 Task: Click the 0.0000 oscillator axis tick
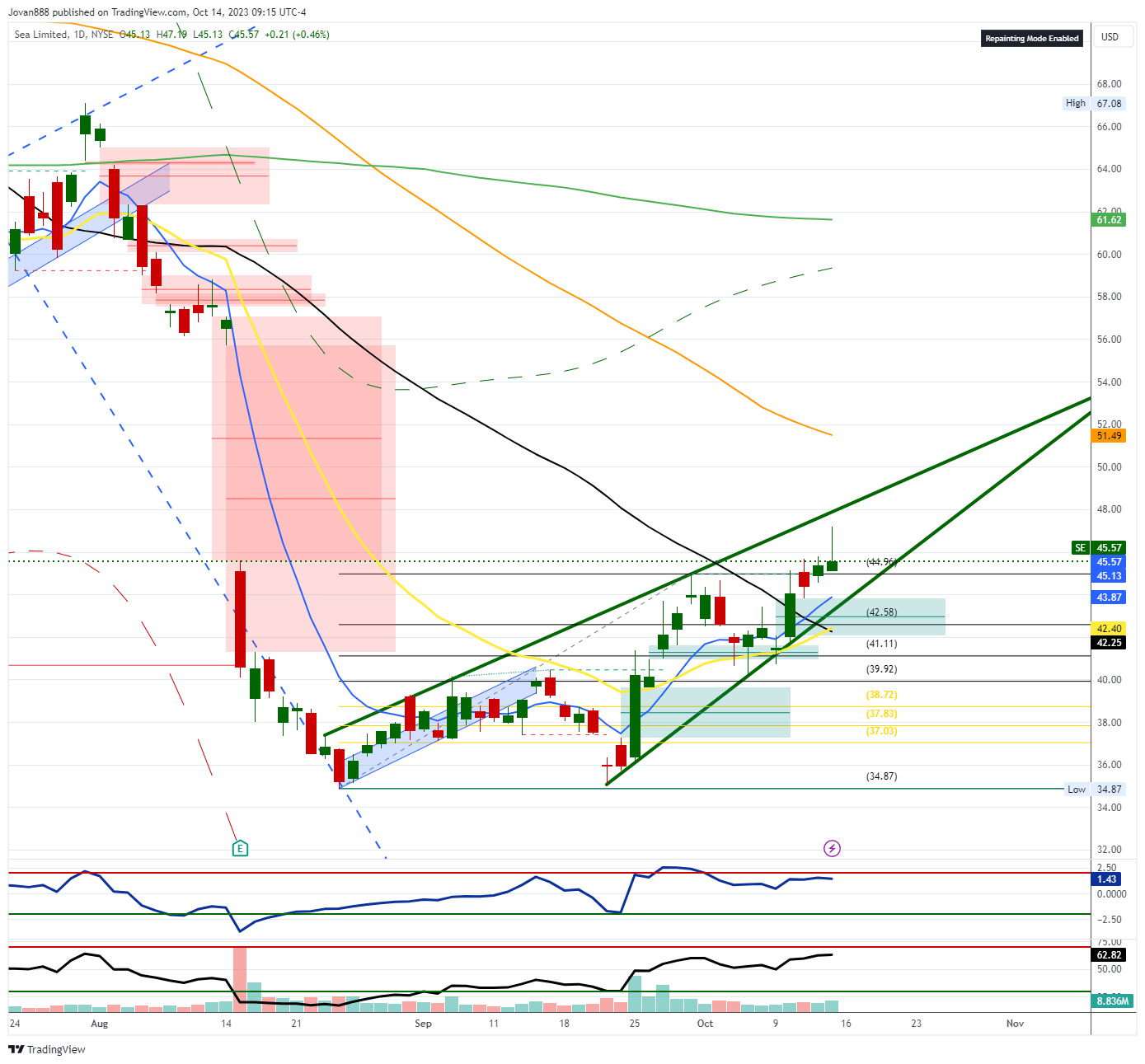click(1111, 894)
